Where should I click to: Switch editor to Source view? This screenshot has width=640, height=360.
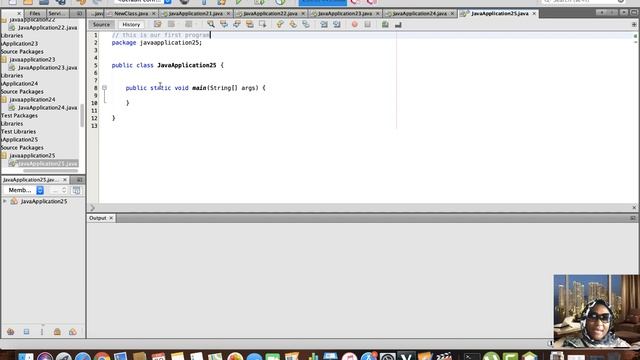tap(101, 24)
